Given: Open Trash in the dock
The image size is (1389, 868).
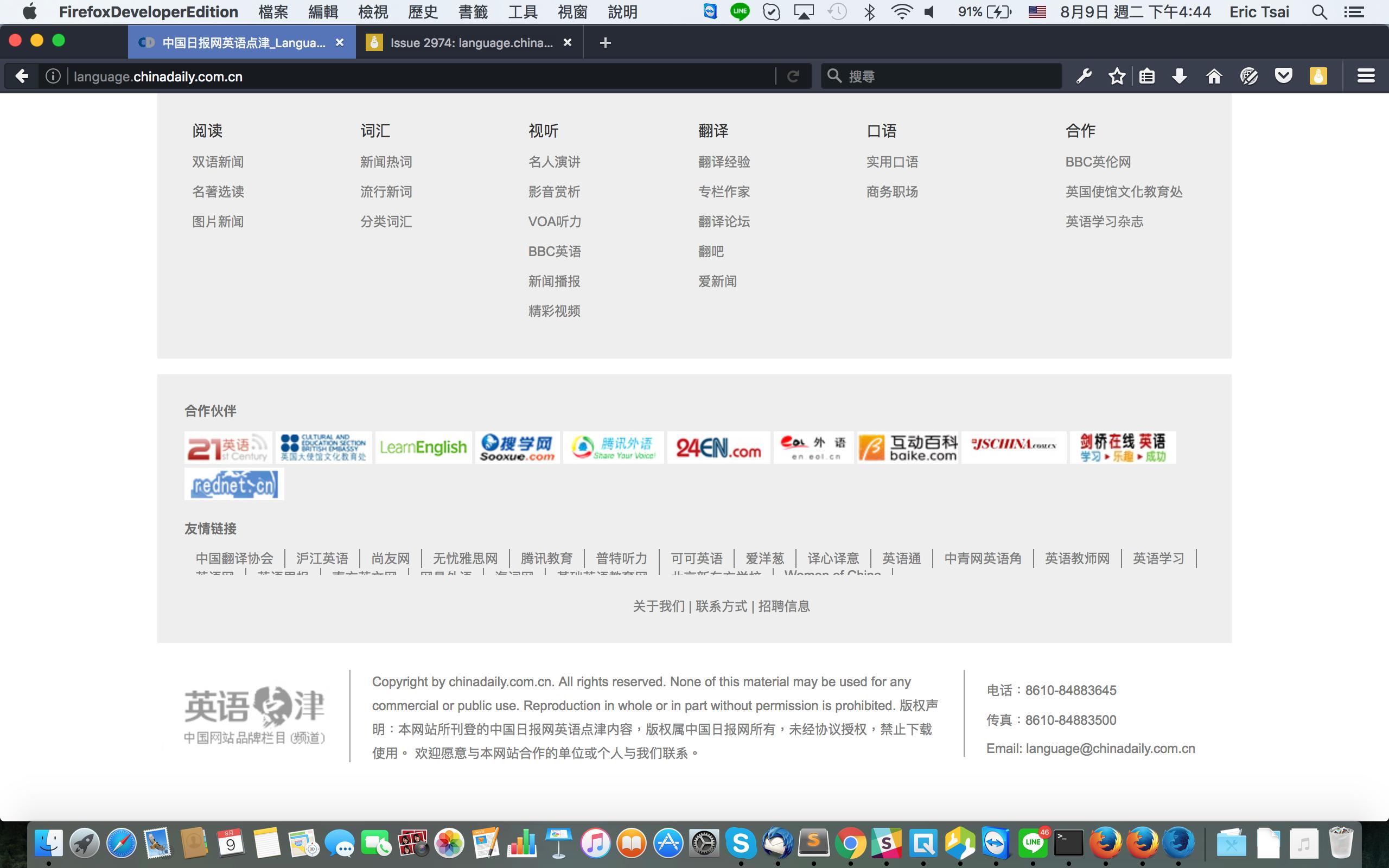Looking at the screenshot, I should [x=1341, y=843].
